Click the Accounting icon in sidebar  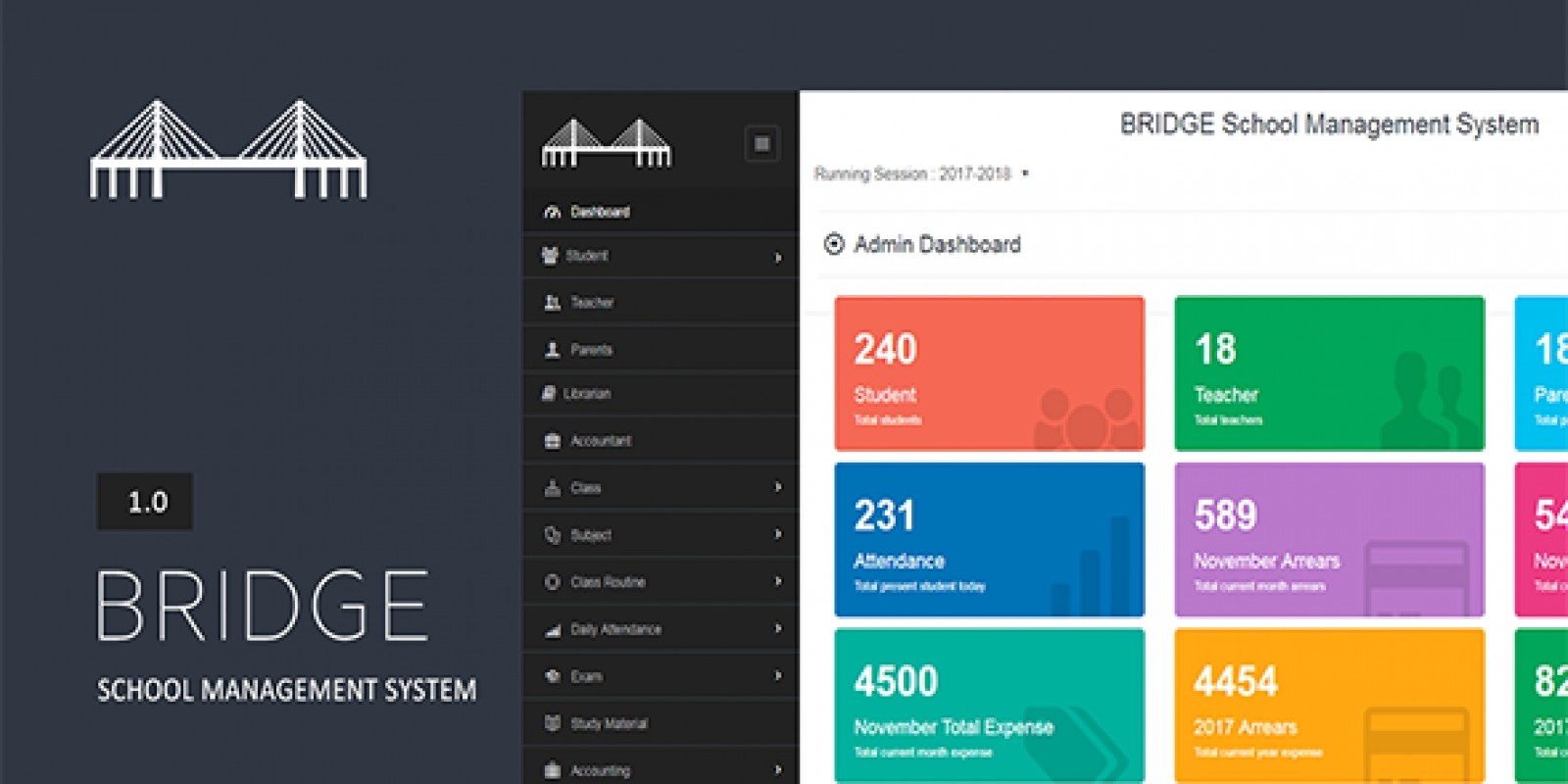[553, 770]
